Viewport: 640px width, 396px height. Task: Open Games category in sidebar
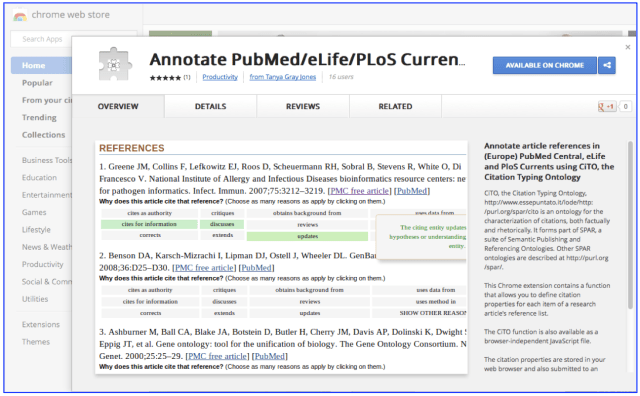point(34,212)
